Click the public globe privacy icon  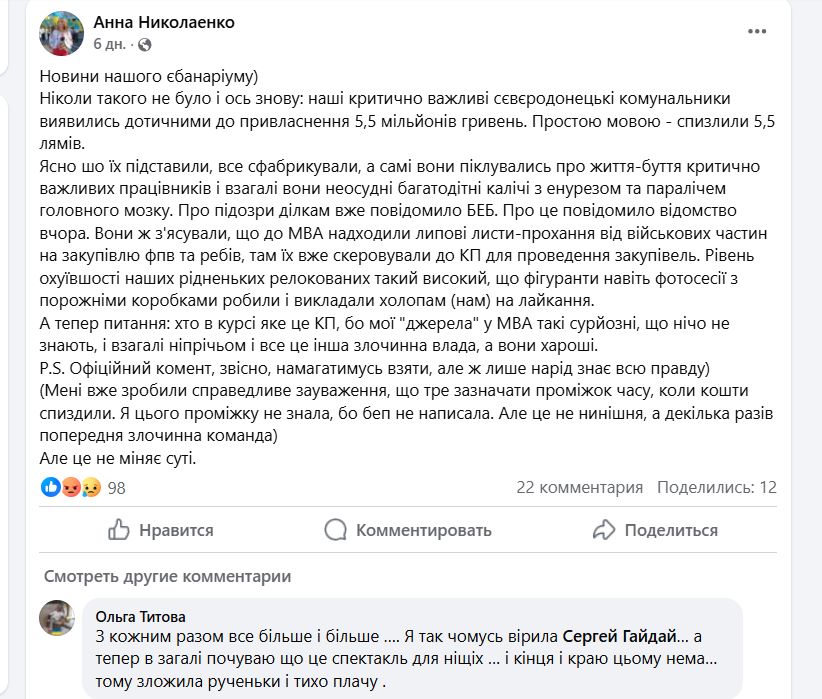(145, 45)
